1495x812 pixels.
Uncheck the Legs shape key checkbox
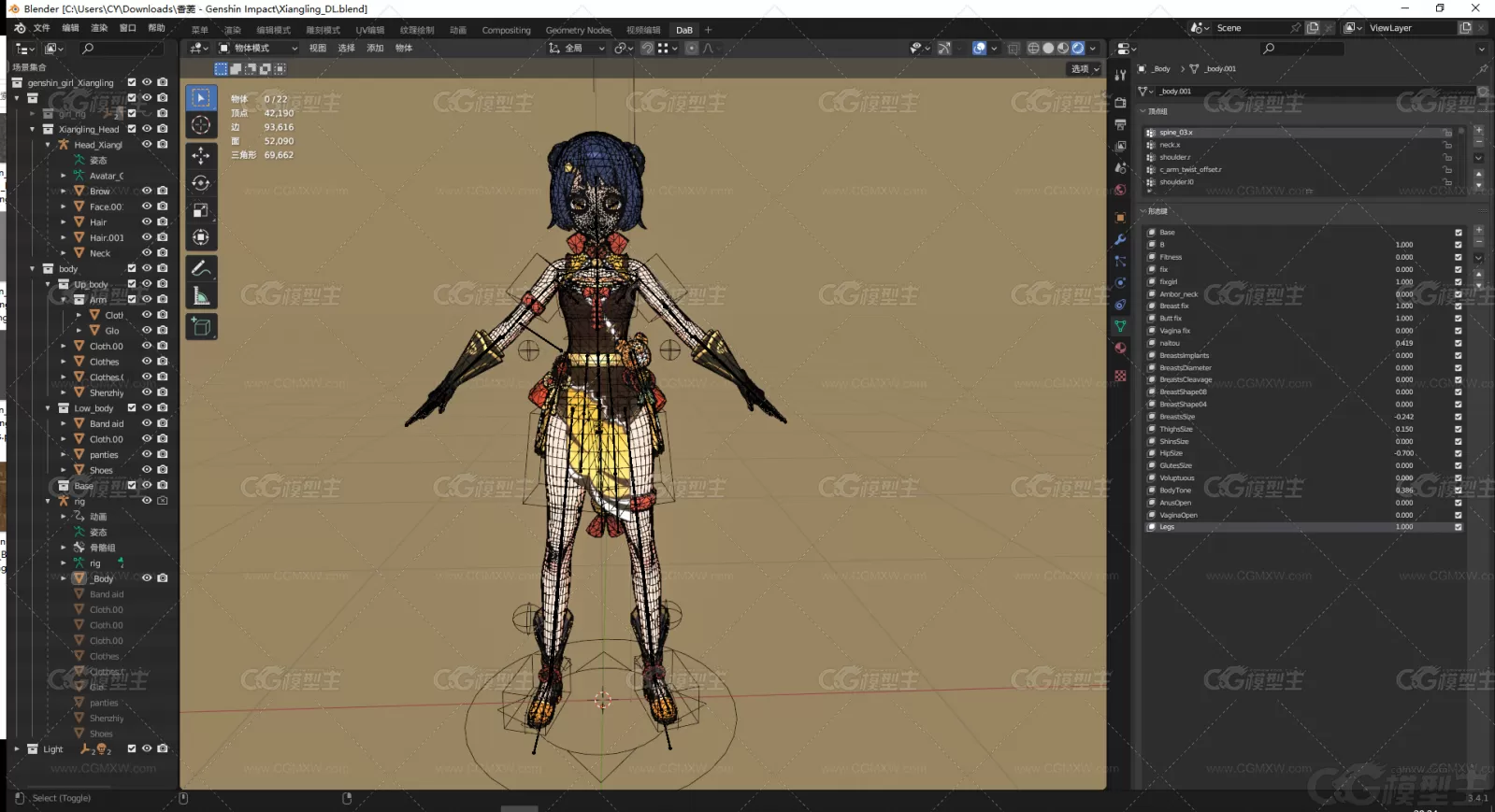(x=1458, y=527)
